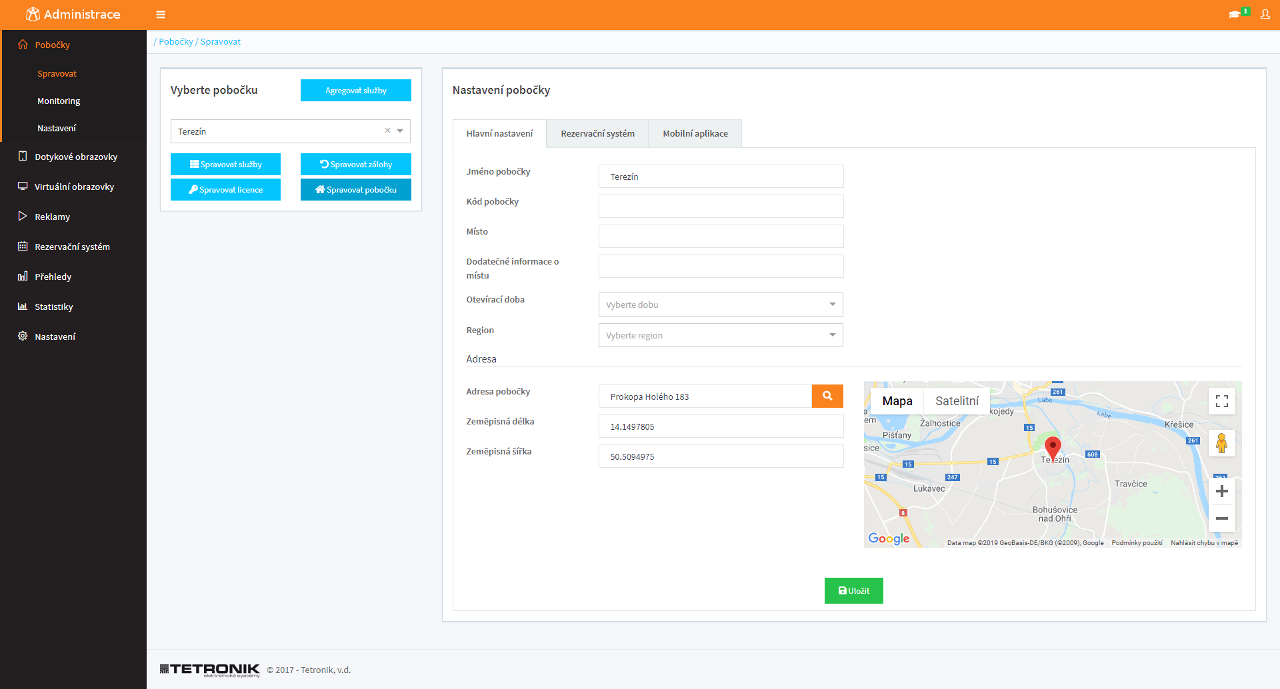Screen dimensions: 1280x689
Task: Open the user profile icon
Action: point(1265,15)
